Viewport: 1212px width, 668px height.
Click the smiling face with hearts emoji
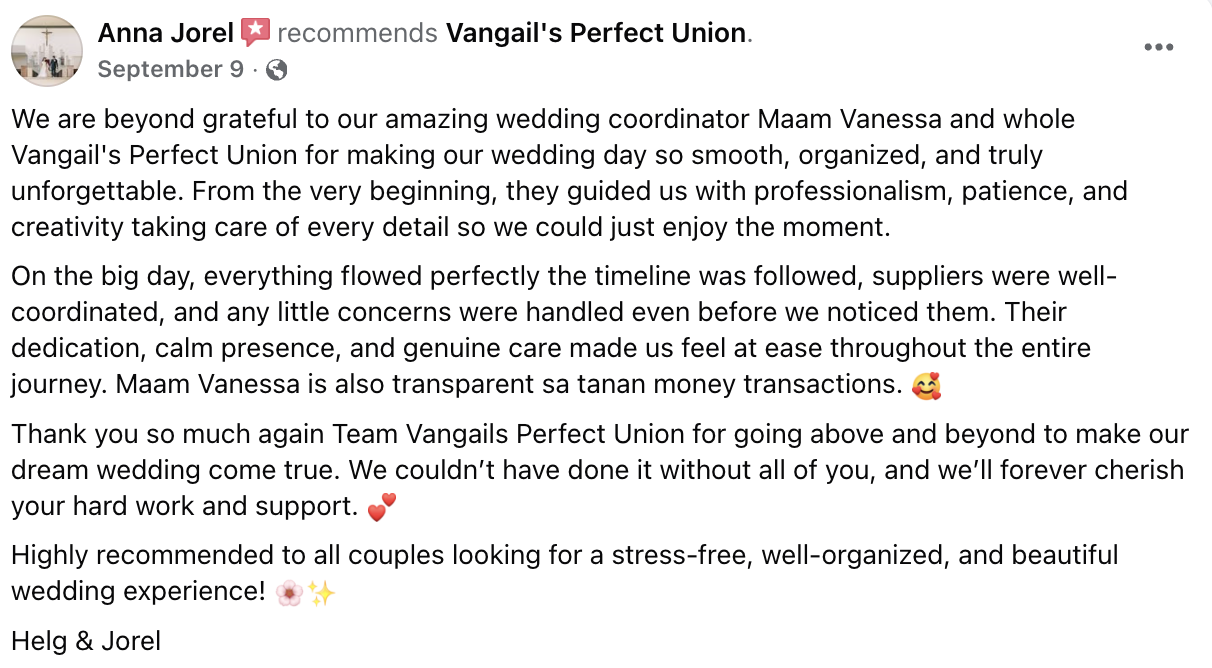coord(927,385)
